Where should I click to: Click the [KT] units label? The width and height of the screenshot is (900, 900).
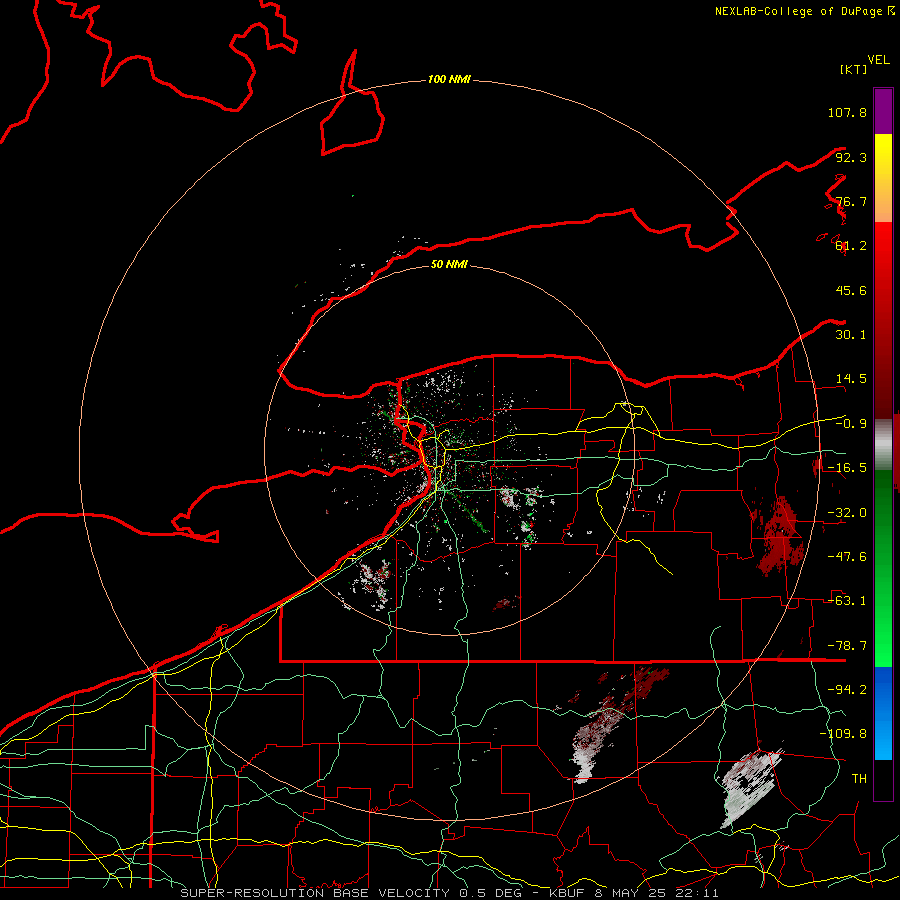click(854, 69)
